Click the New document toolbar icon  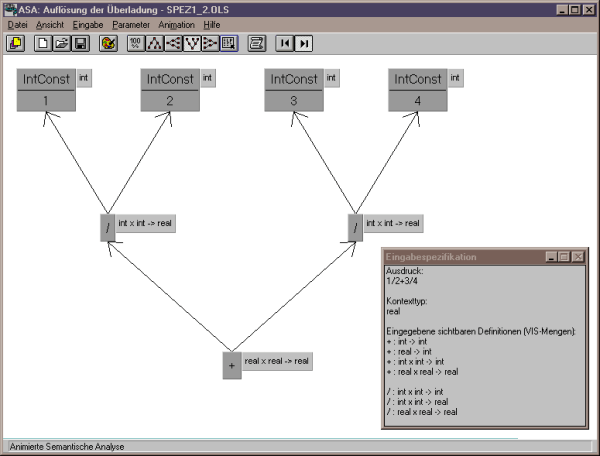pyautogui.click(x=43, y=43)
